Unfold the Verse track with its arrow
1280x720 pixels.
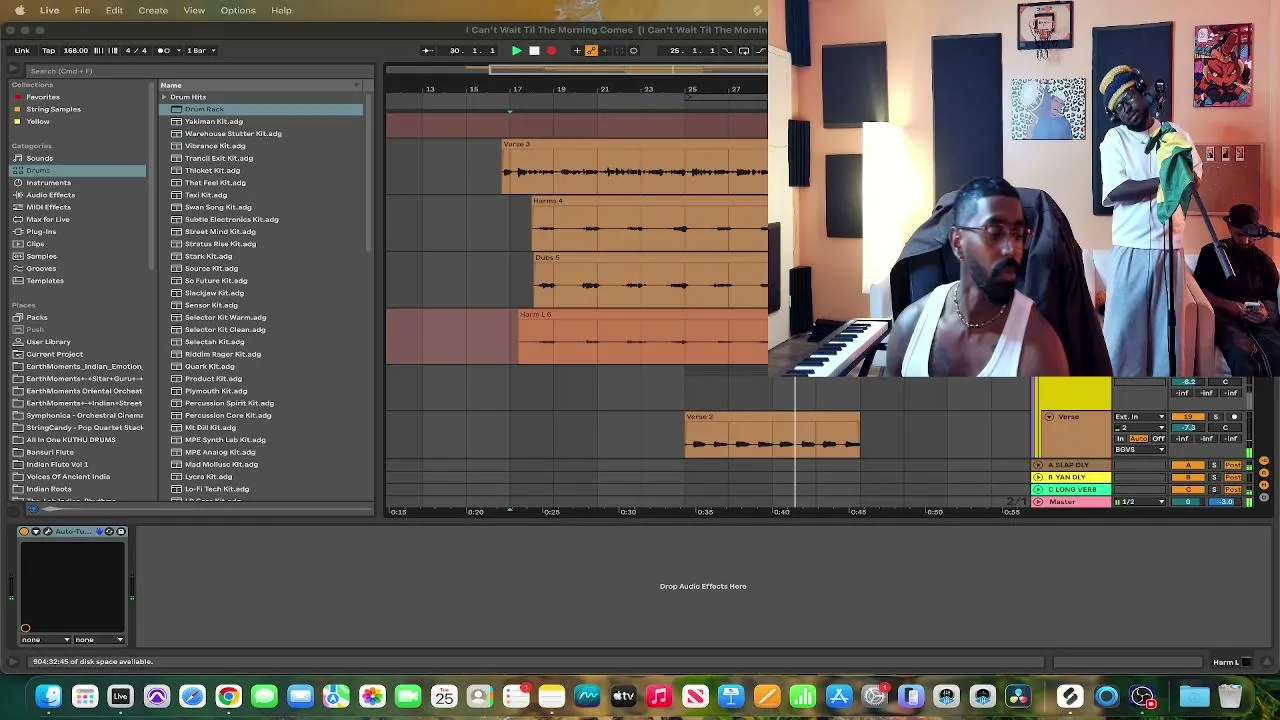(1049, 417)
